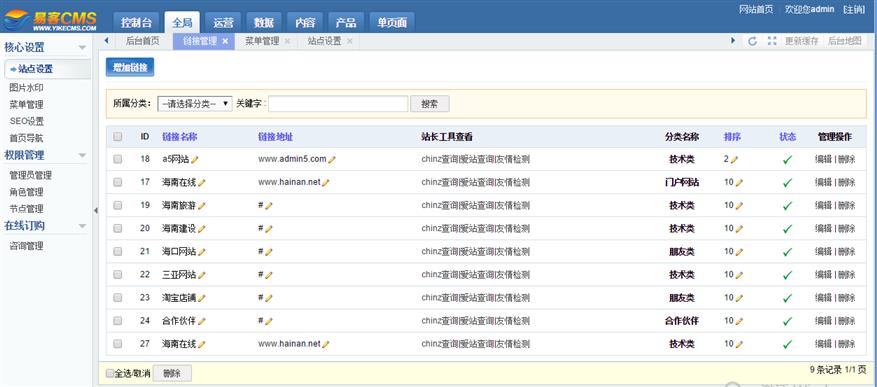
Task: Click the 搜索 search button
Action: point(430,103)
